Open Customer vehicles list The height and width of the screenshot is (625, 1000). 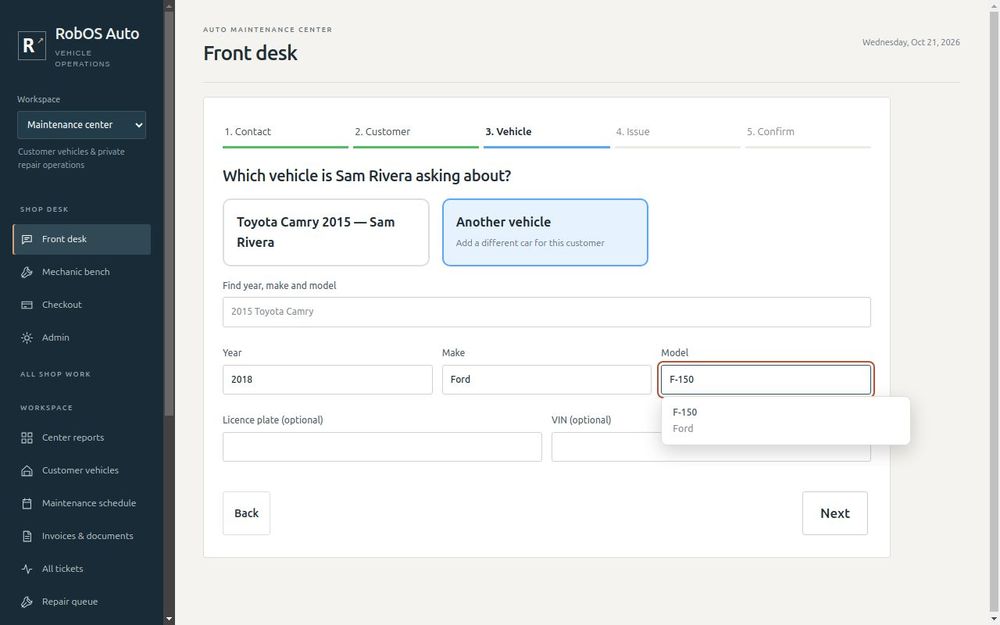pyautogui.click(x=82, y=471)
